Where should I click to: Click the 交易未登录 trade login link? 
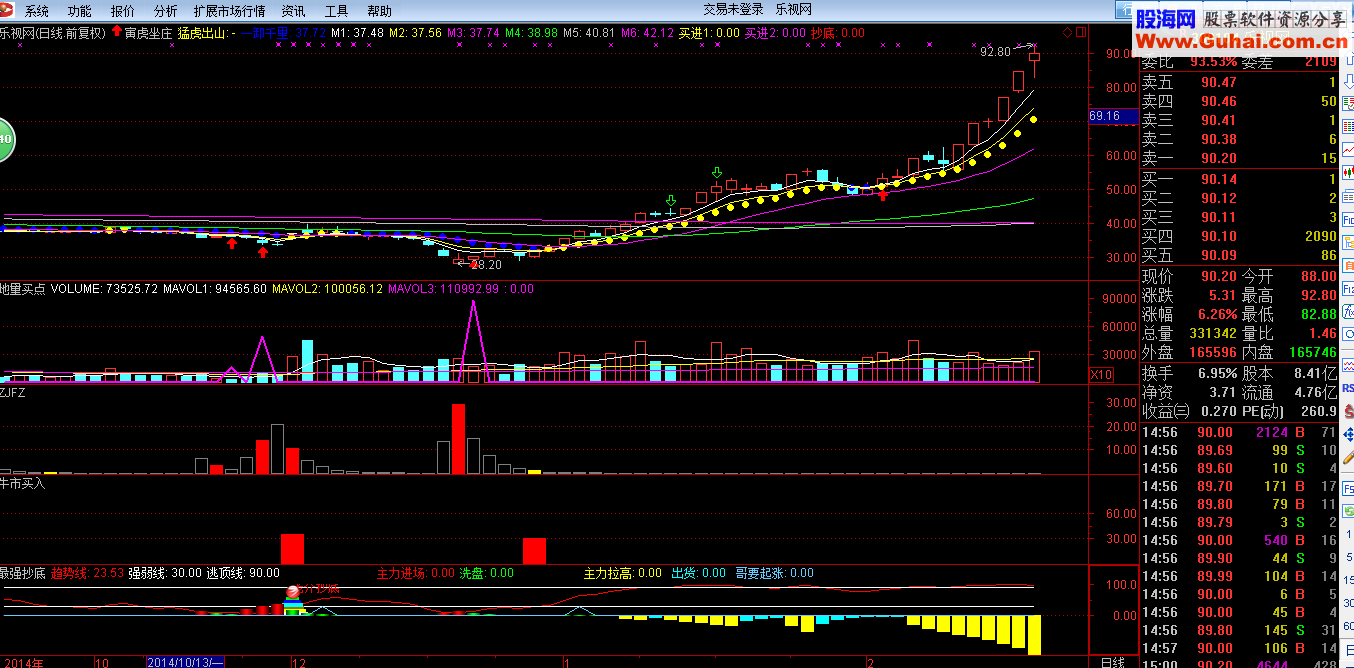[733, 10]
